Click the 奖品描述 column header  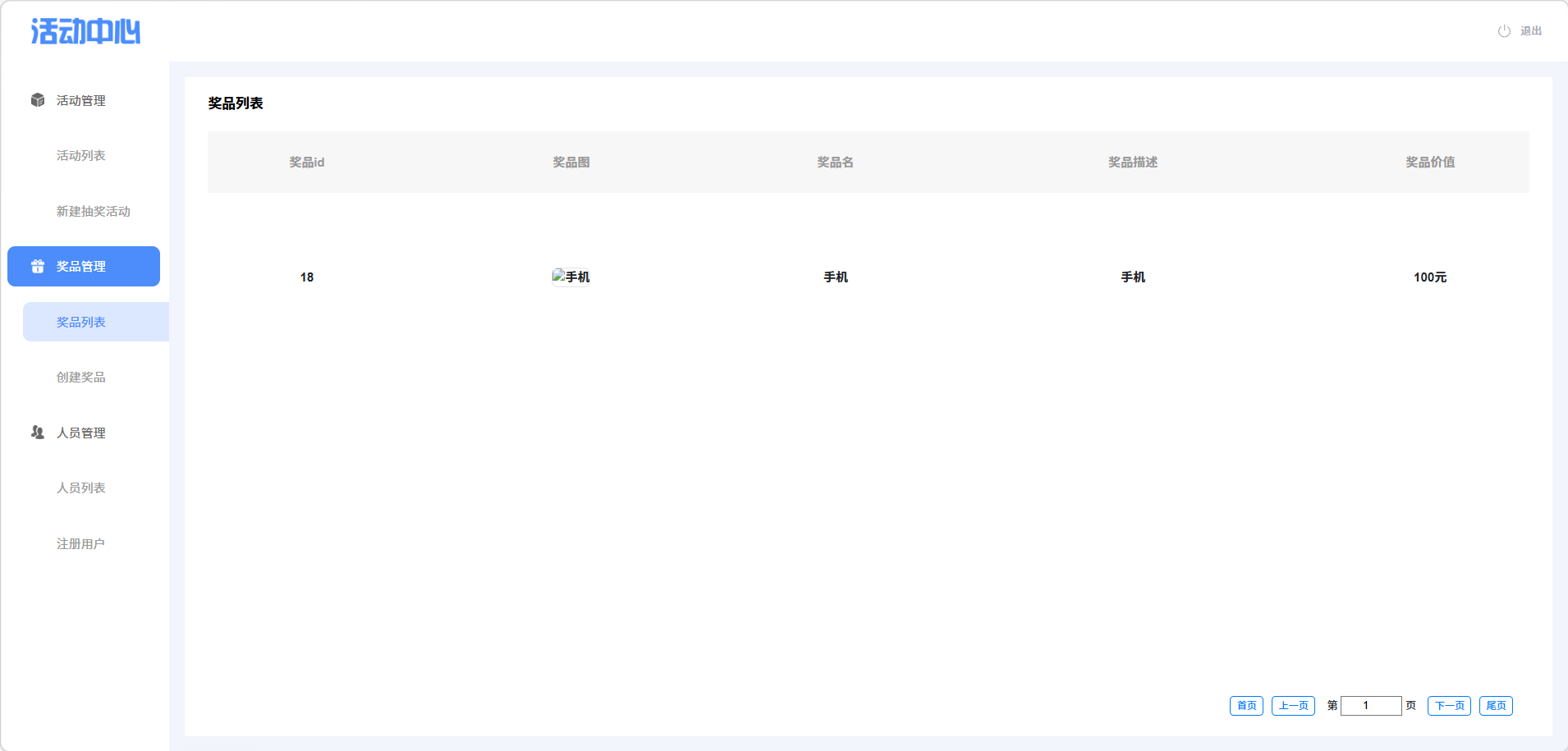tap(1133, 163)
